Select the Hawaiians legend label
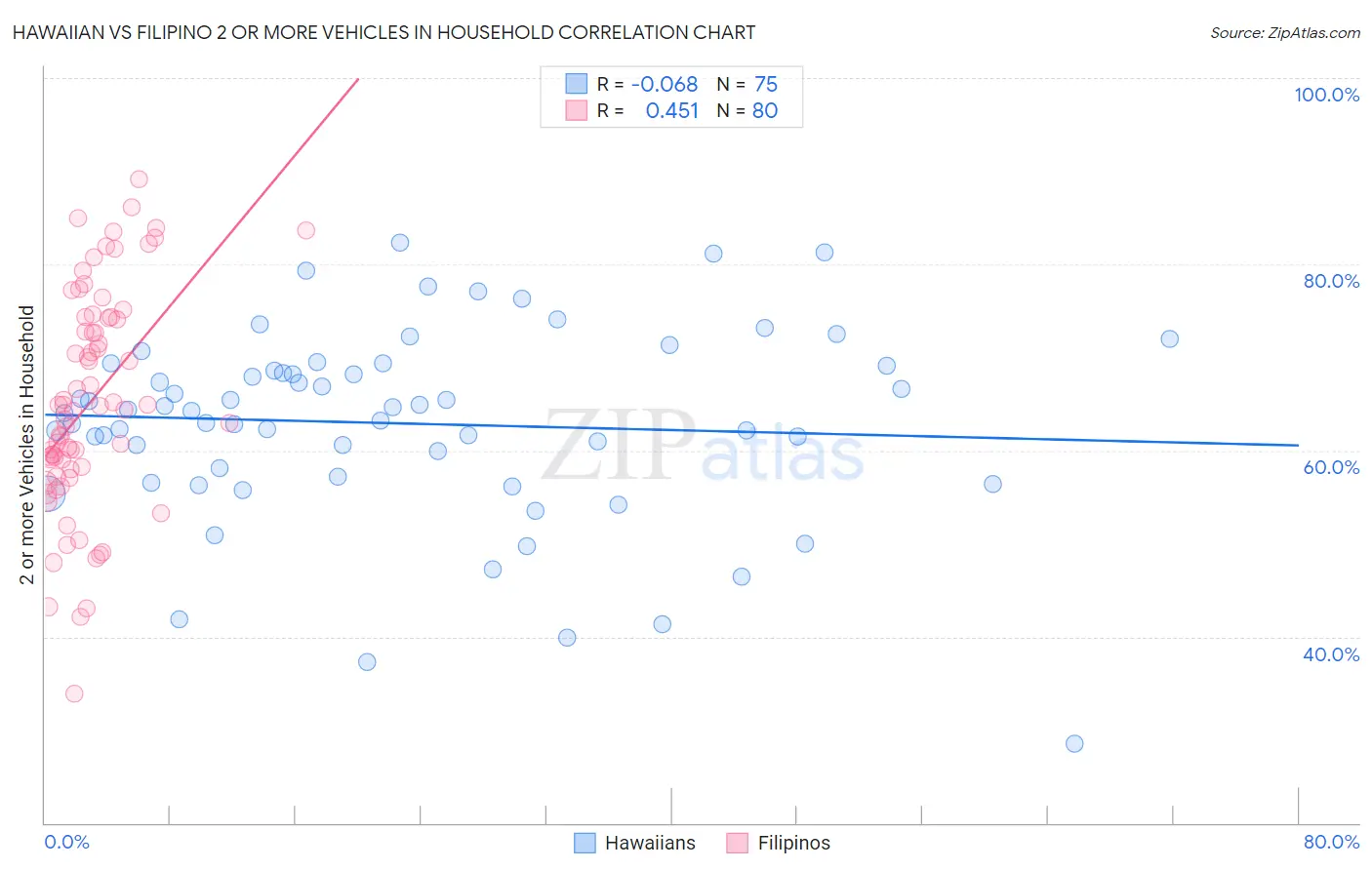 [x=650, y=843]
